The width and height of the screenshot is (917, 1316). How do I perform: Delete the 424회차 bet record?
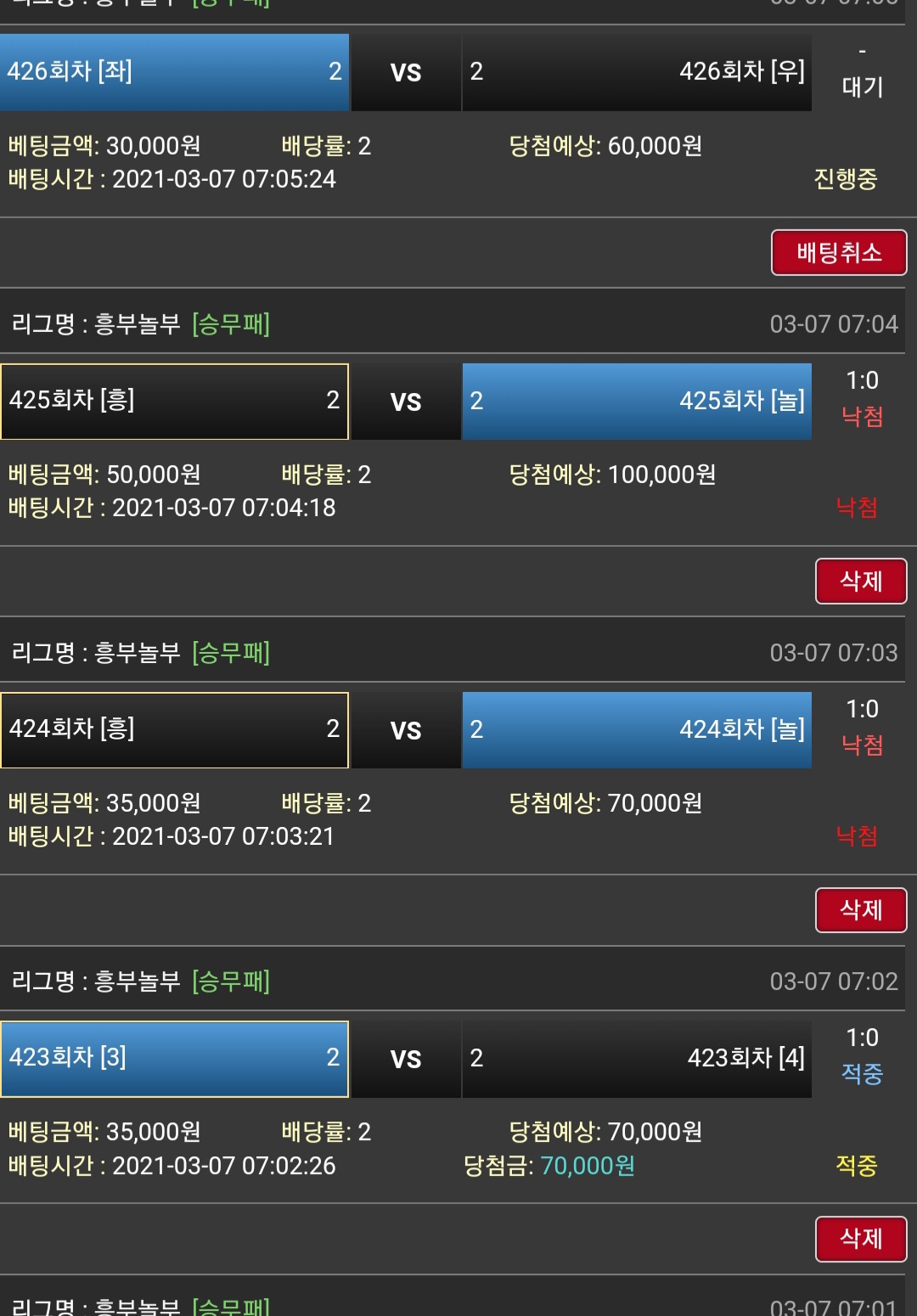(860, 910)
